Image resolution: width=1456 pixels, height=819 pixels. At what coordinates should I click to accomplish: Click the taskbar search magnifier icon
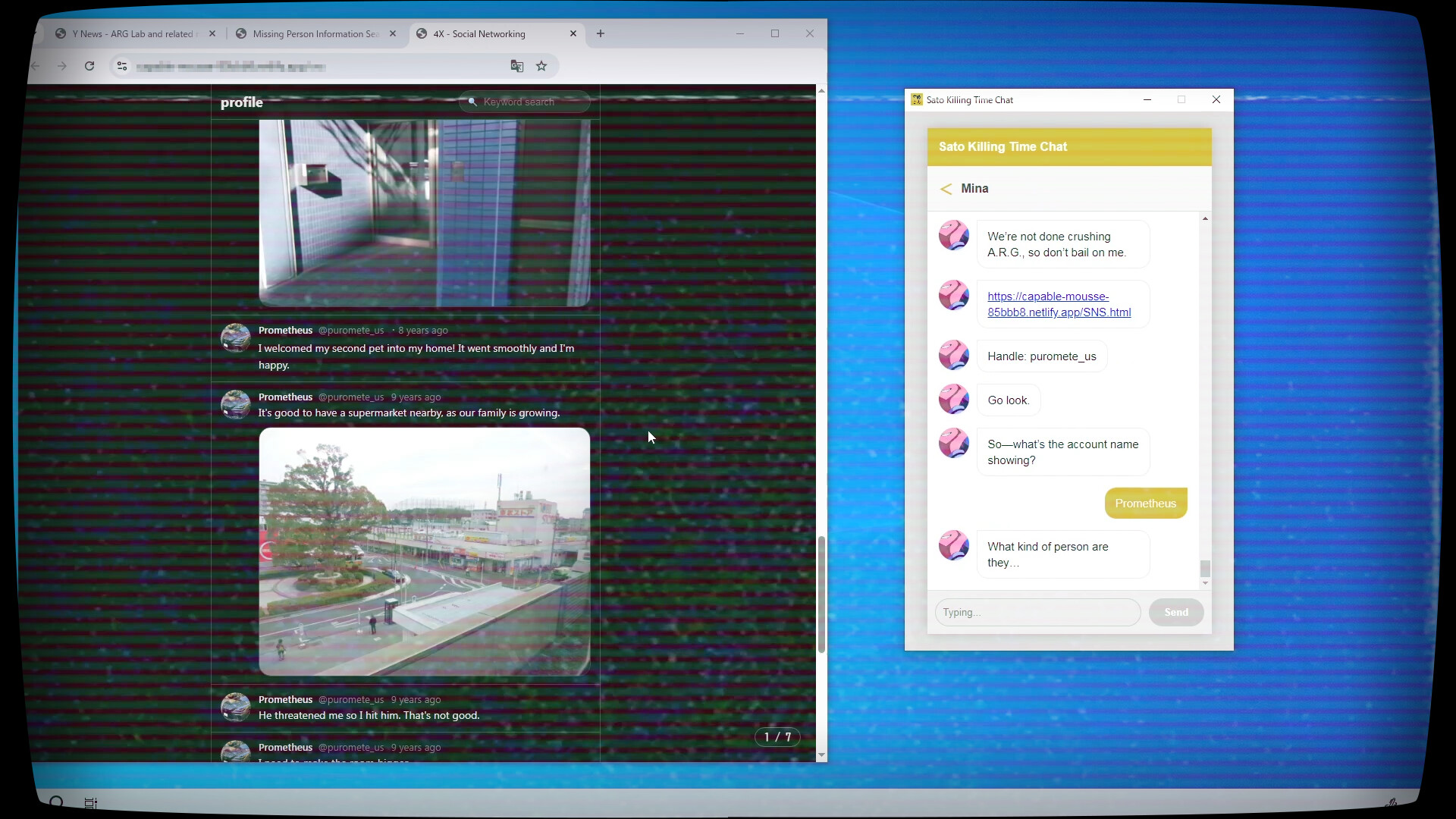tap(56, 802)
